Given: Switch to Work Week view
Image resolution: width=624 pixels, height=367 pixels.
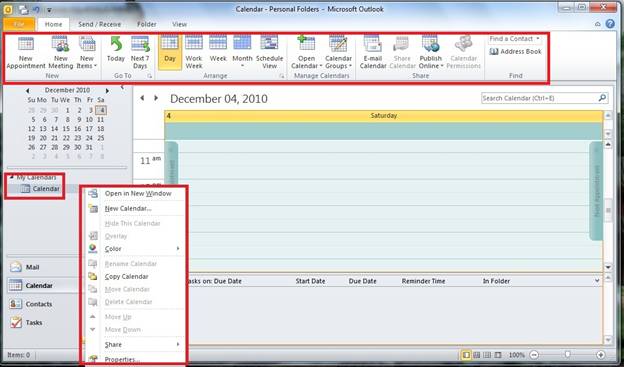Looking at the screenshot, I should click(194, 53).
